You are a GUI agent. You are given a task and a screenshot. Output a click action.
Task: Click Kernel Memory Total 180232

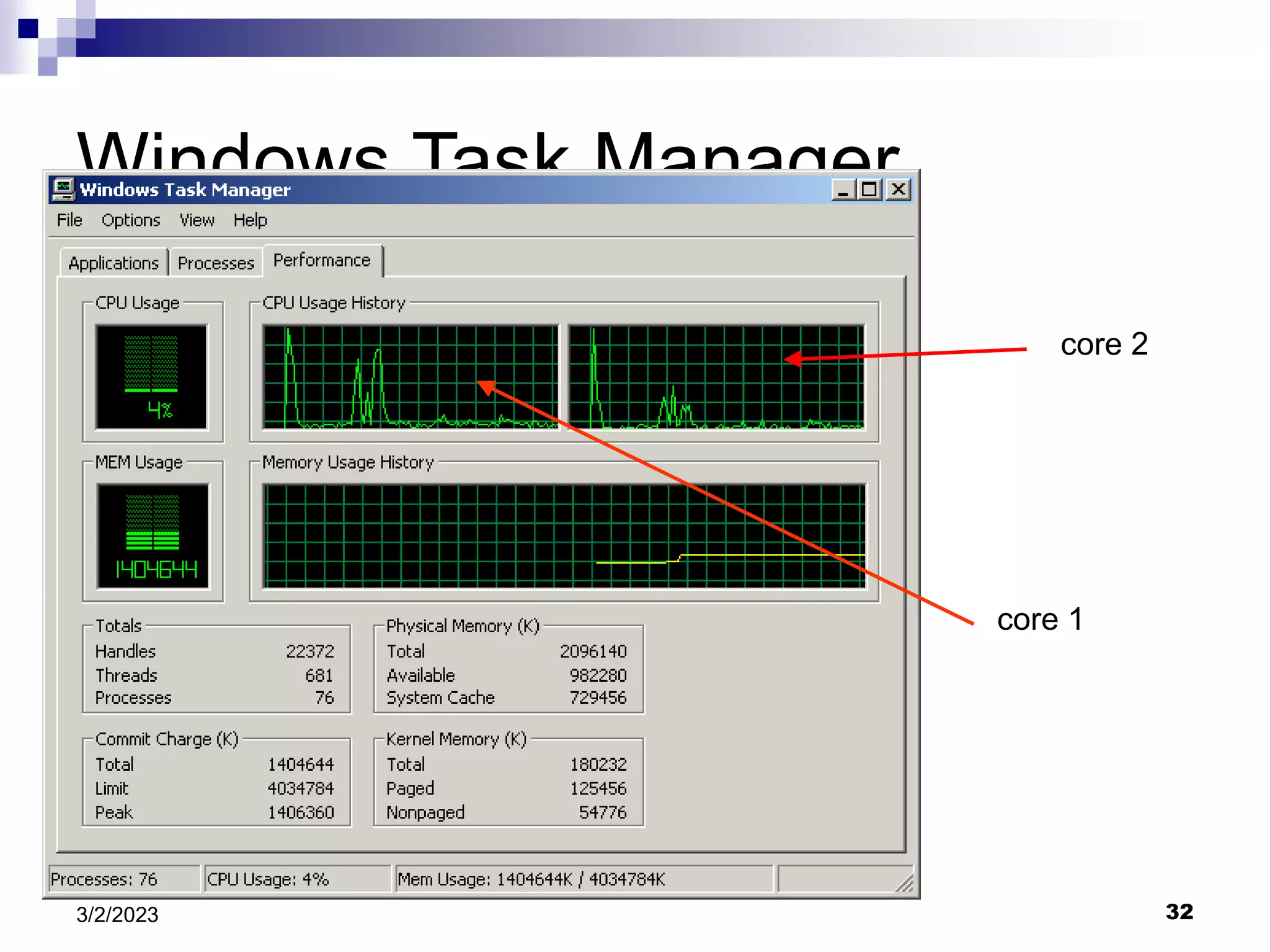pyautogui.click(x=598, y=765)
